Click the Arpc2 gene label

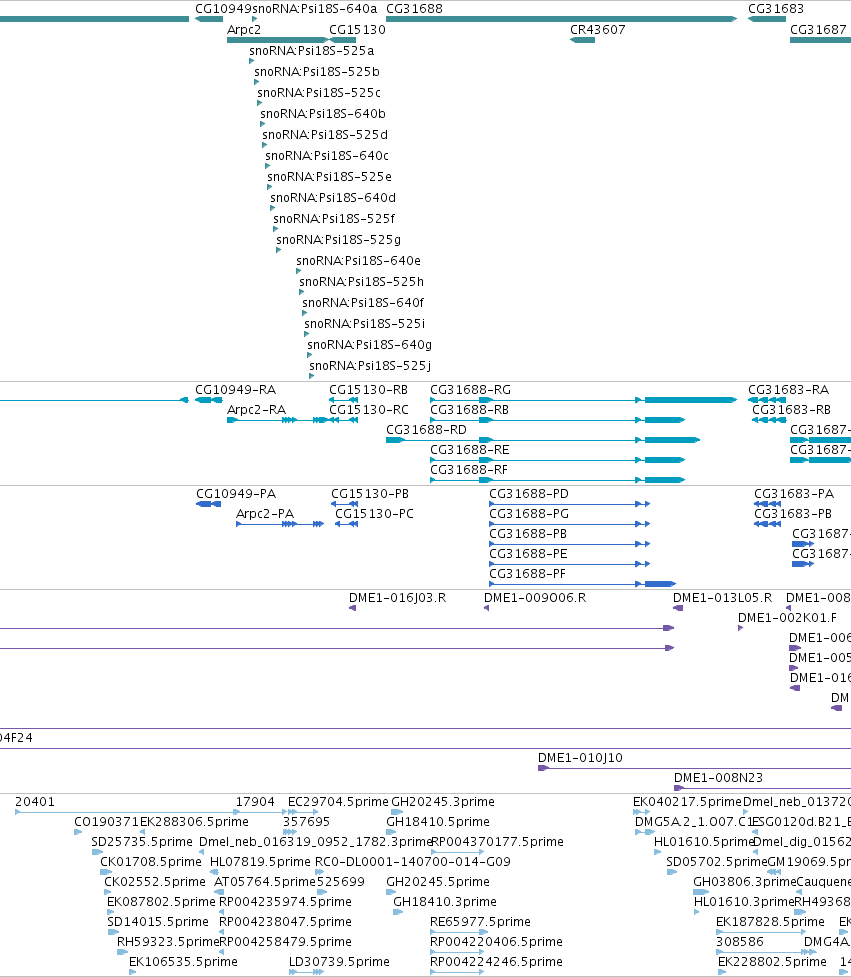244,30
